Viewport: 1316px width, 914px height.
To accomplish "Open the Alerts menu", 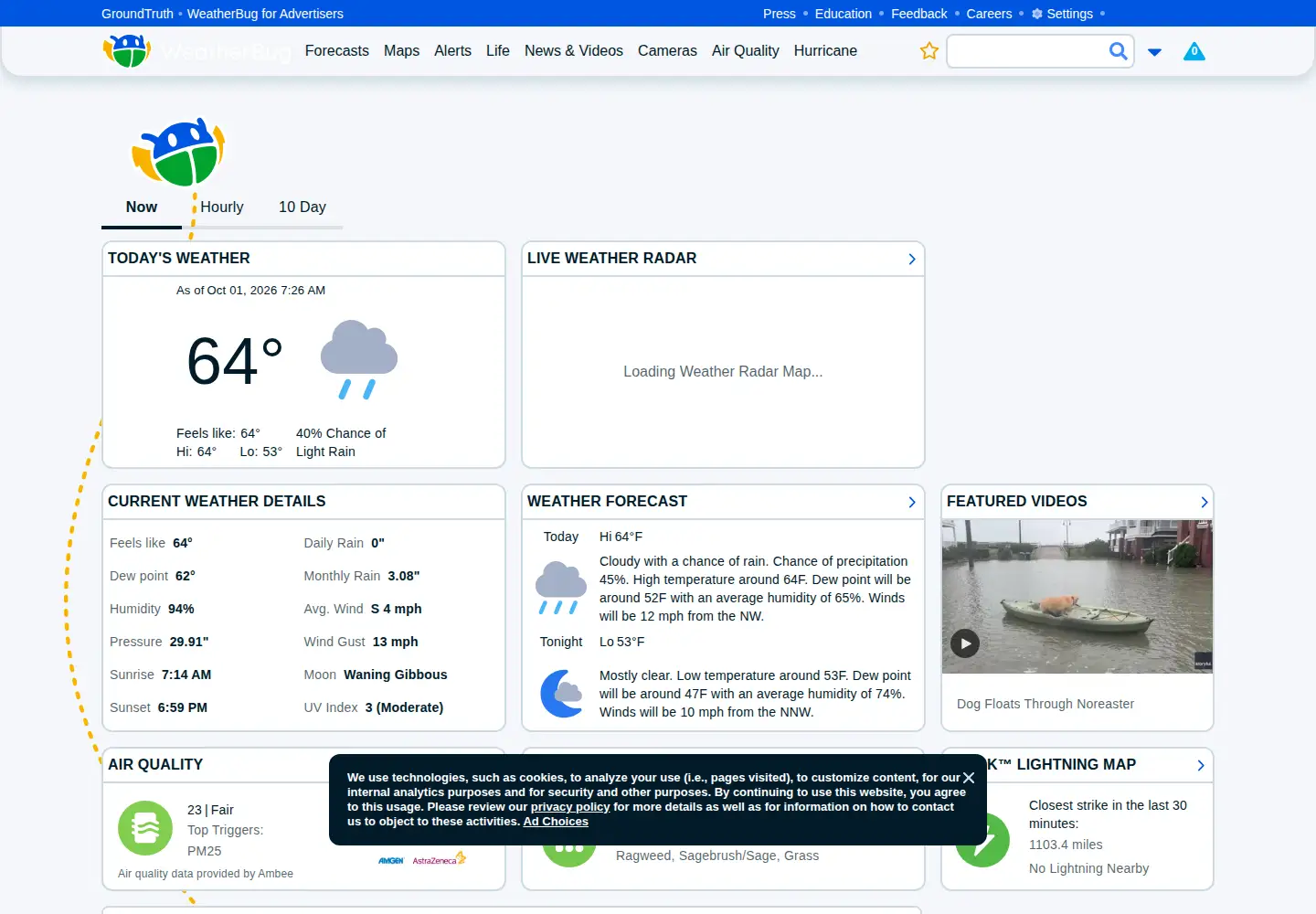I will point(452,51).
